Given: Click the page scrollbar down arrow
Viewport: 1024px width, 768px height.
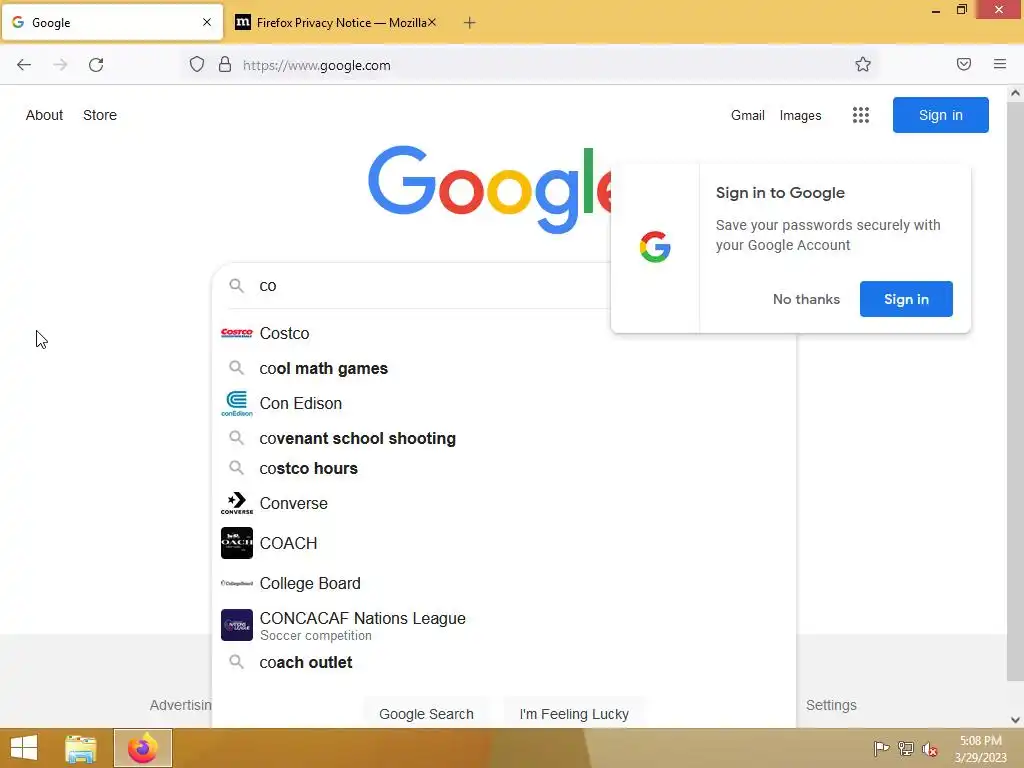Looking at the screenshot, I should [1015, 720].
